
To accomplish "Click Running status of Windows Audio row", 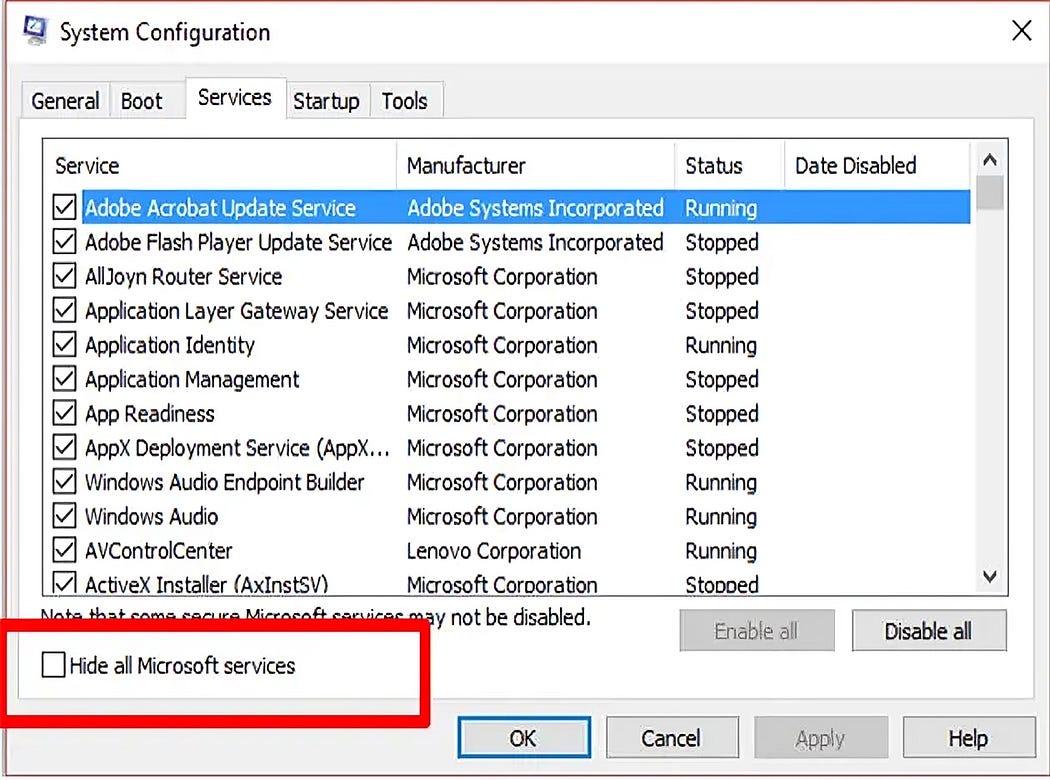I will pyautogui.click(x=721, y=517).
